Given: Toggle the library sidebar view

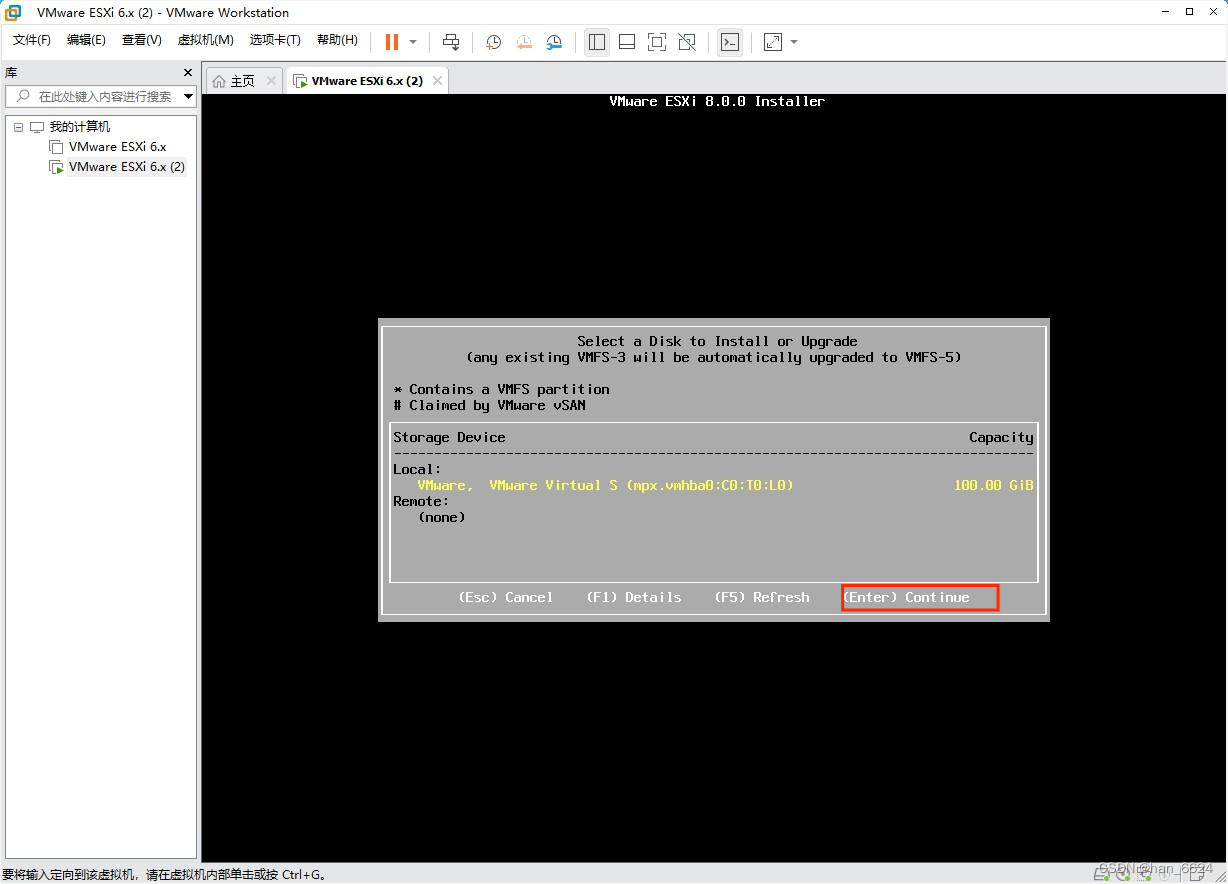Looking at the screenshot, I should (x=597, y=42).
